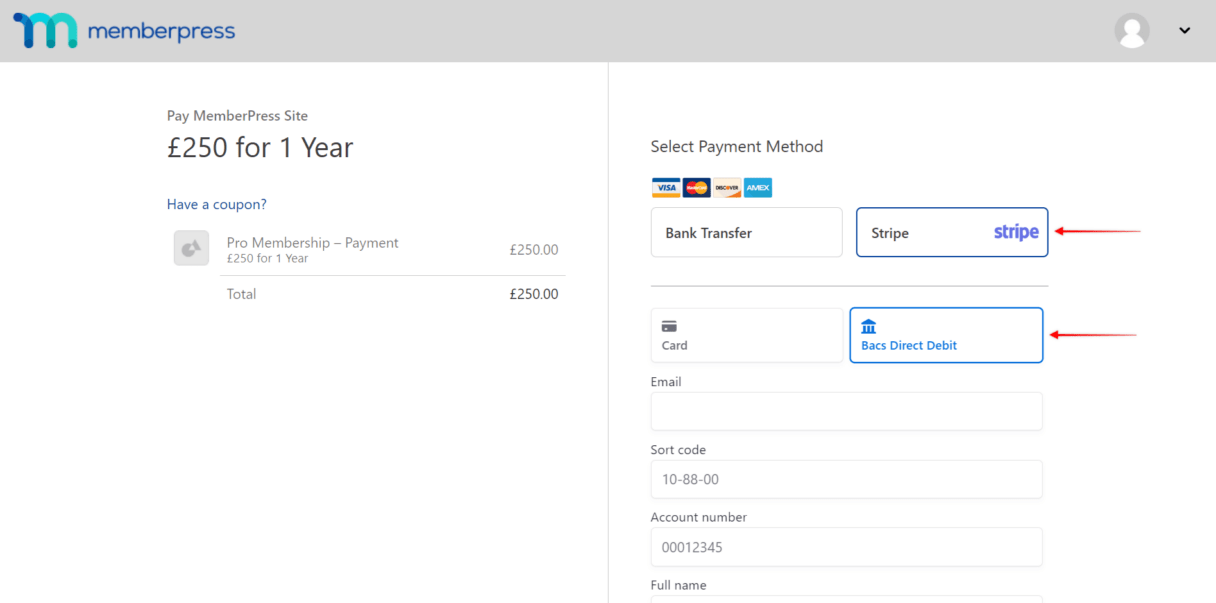This screenshot has width=1216, height=603.
Task: Click the credit card icon in Card tab
Action: (x=669, y=326)
